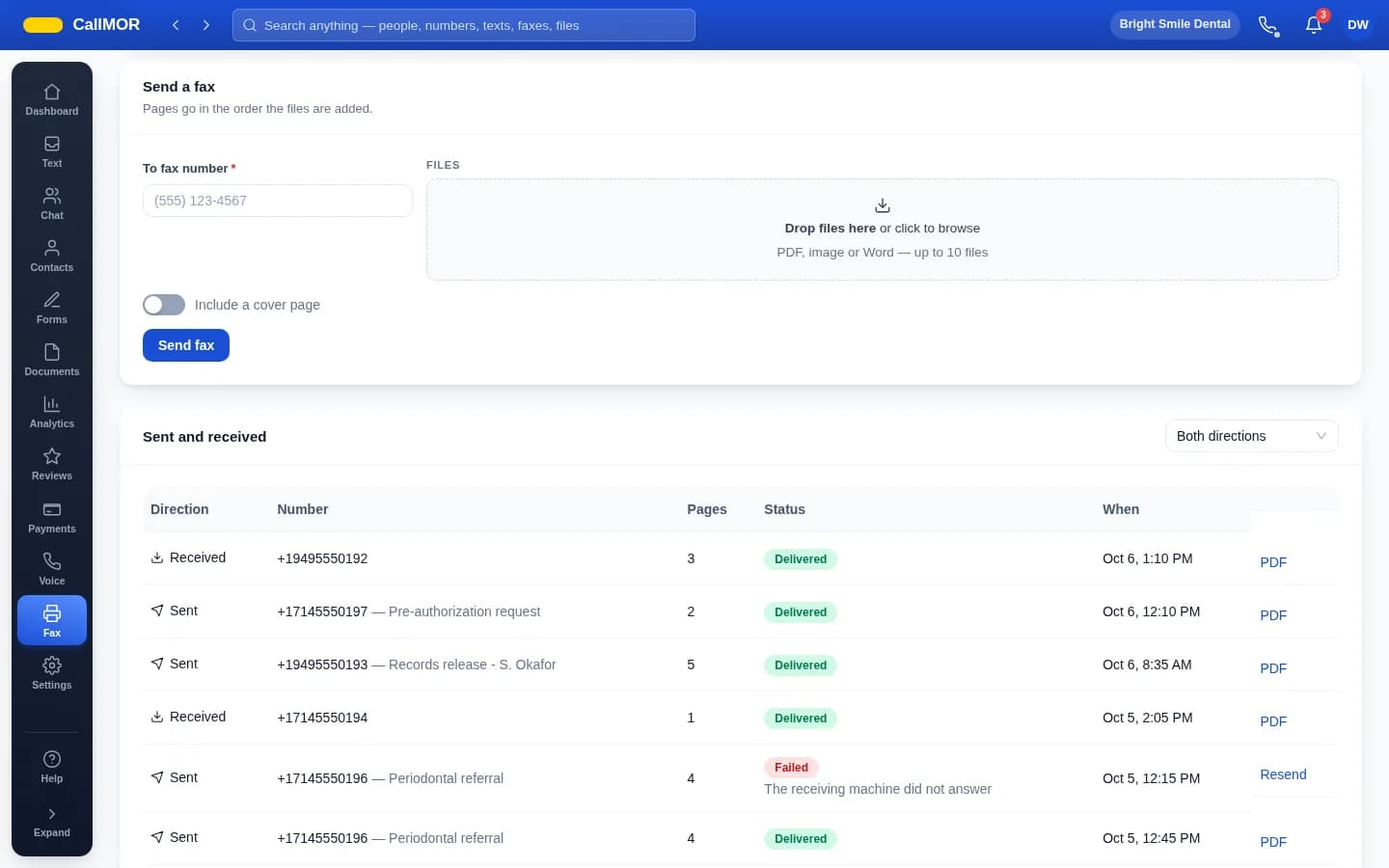
Task: Open the Both directions dropdown
Action: [x=1251, y=436]
